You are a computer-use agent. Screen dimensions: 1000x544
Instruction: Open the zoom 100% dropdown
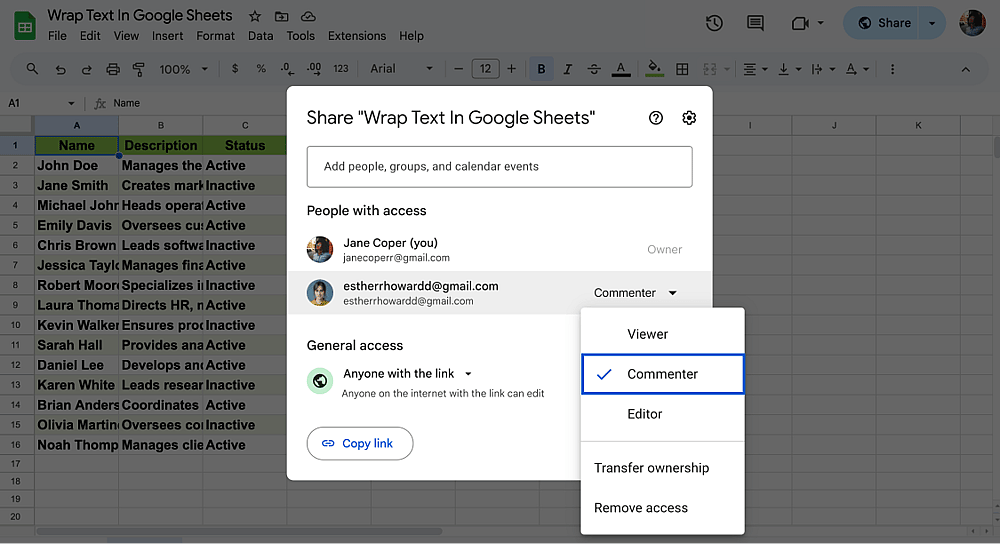point(184,69)
